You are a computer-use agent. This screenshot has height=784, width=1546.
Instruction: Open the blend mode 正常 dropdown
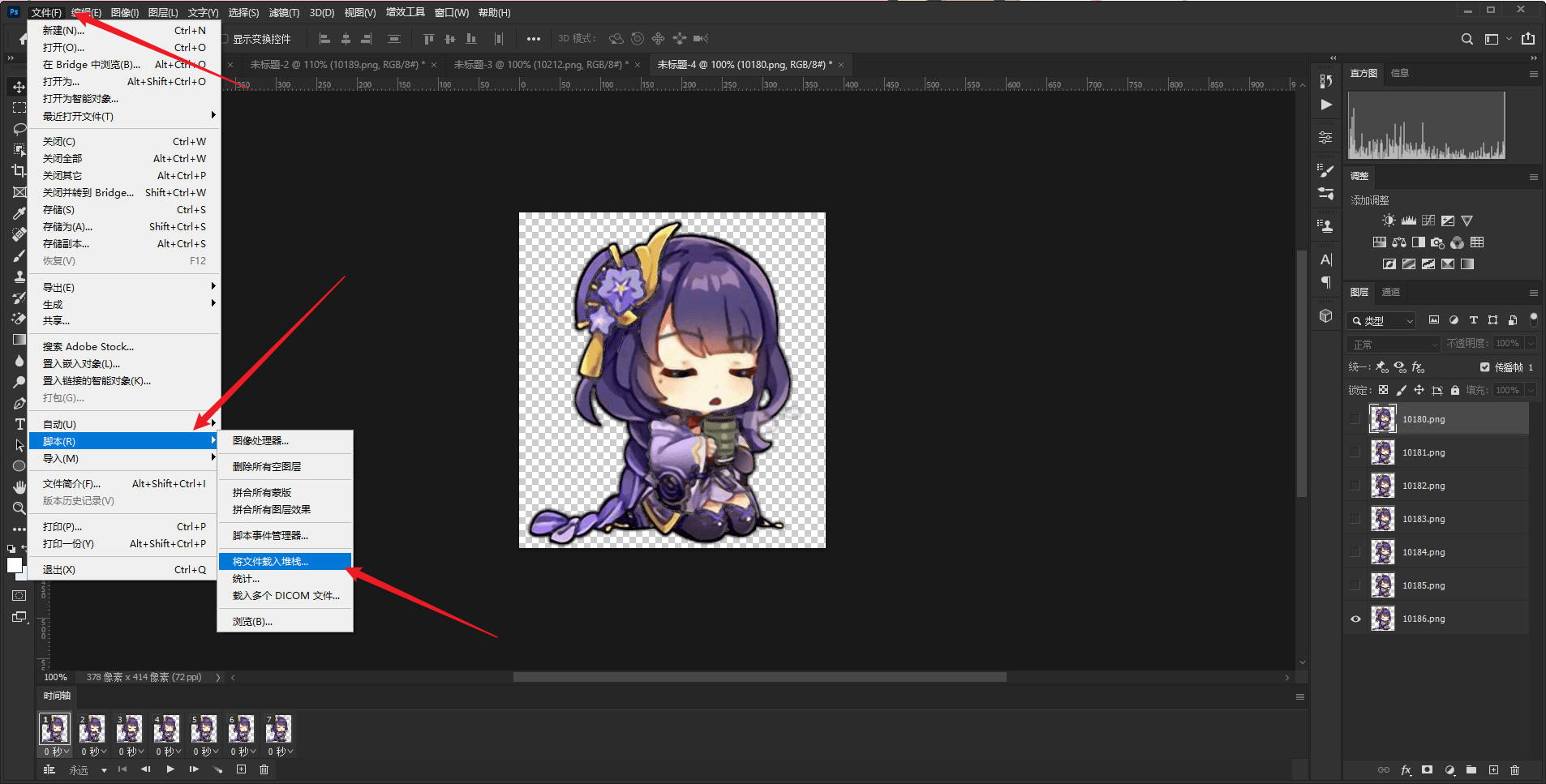click(1394, 345)
